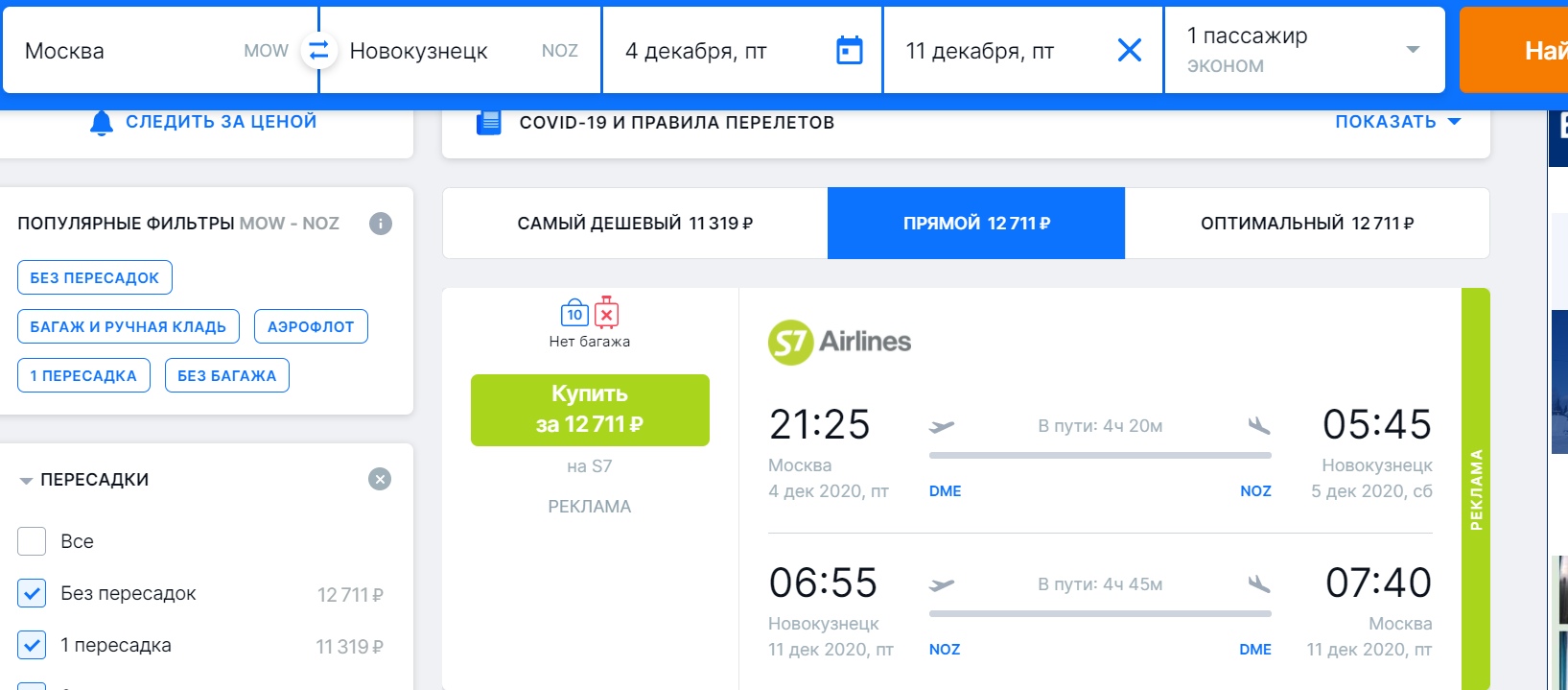Viewport: 1568px width, 690px height.
Task: Uncheck the Без пересадок checkbox
Action: pyautogui.click(x=32, y=593)
